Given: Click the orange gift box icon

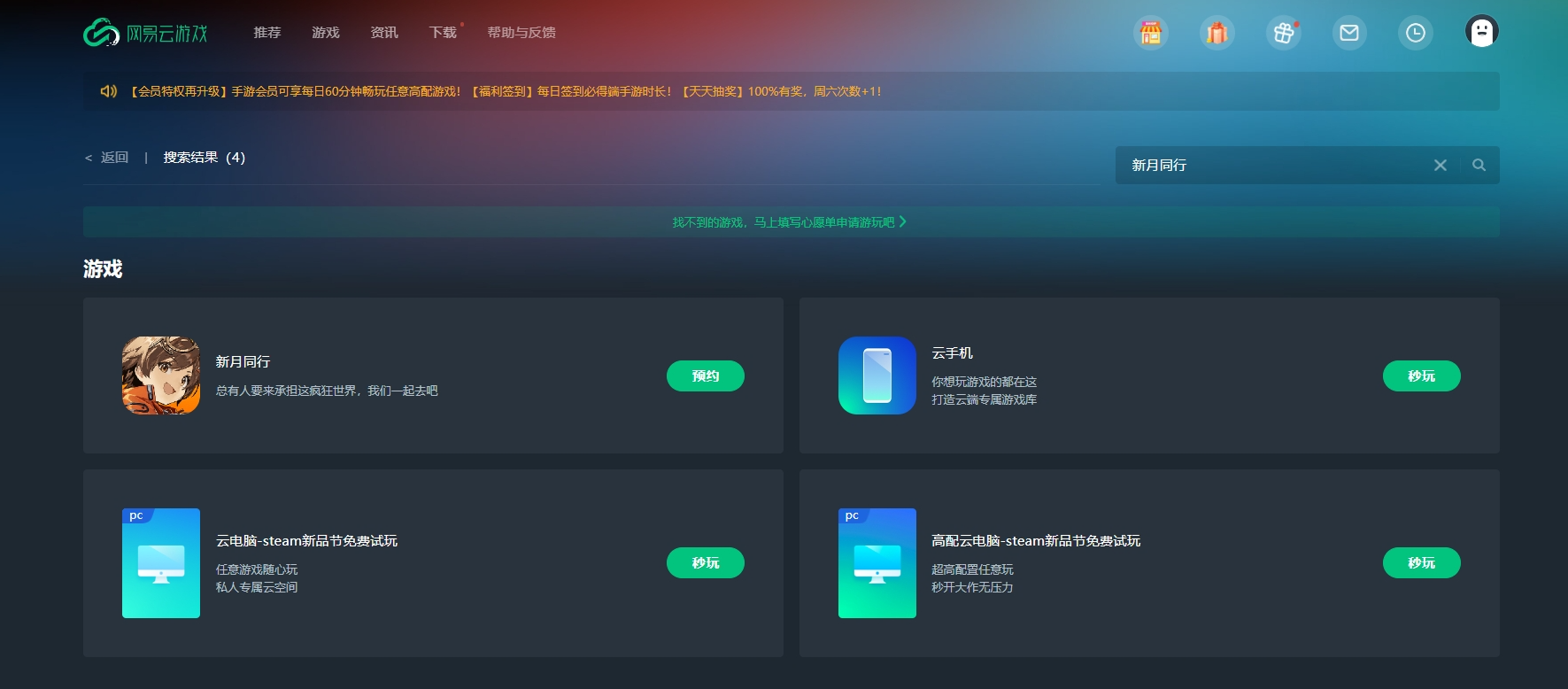Looking at the screenshot, I should 1217,33.
